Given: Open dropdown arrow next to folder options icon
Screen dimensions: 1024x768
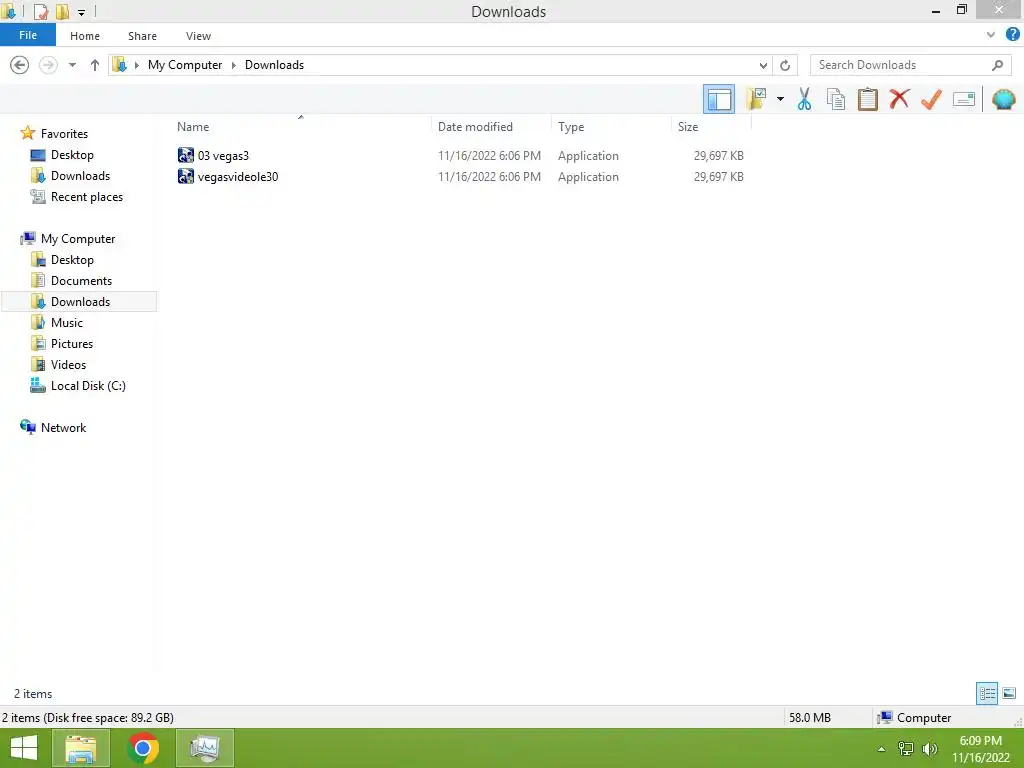Looking at the screenshot, I should pos(780,99).
